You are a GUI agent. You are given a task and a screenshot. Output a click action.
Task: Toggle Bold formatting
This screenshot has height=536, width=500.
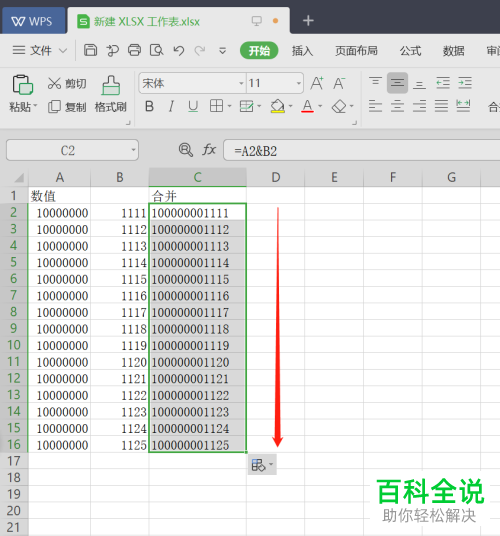(149, 107)
